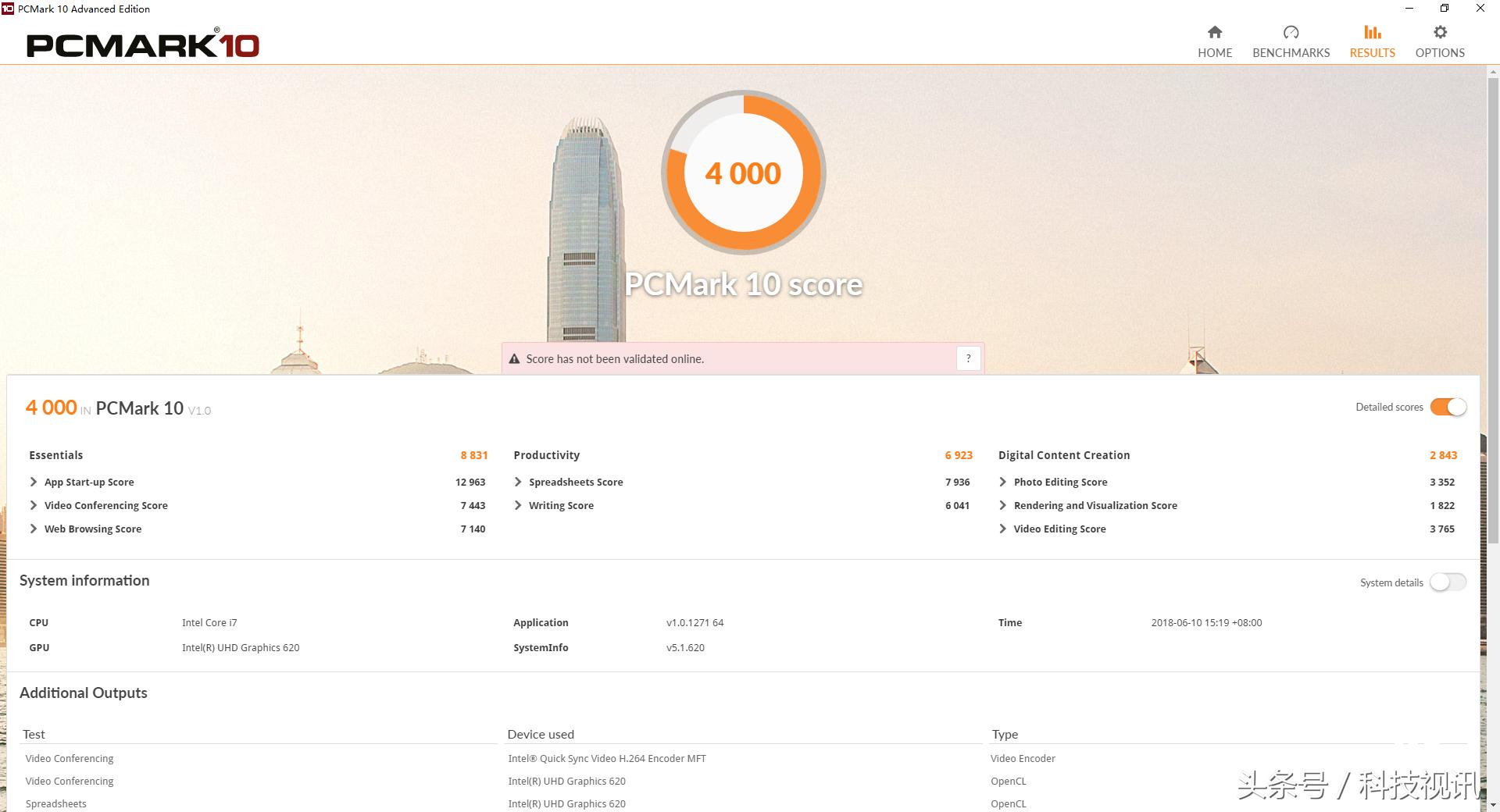The image size is (1500, 812).
Task: Expand the Writing Score row
Action: pos(518,505)
